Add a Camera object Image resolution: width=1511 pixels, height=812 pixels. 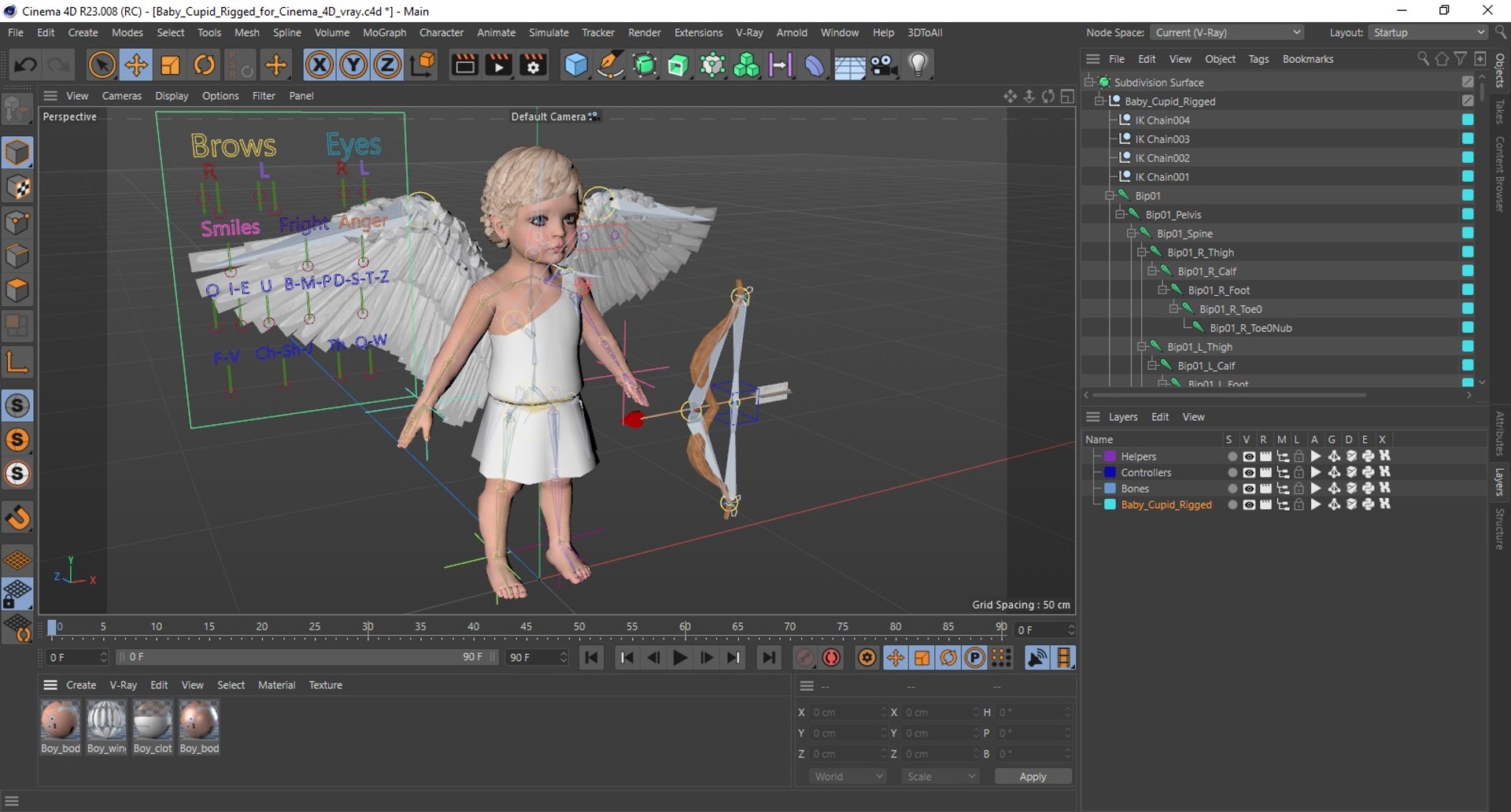pos(884,65)
